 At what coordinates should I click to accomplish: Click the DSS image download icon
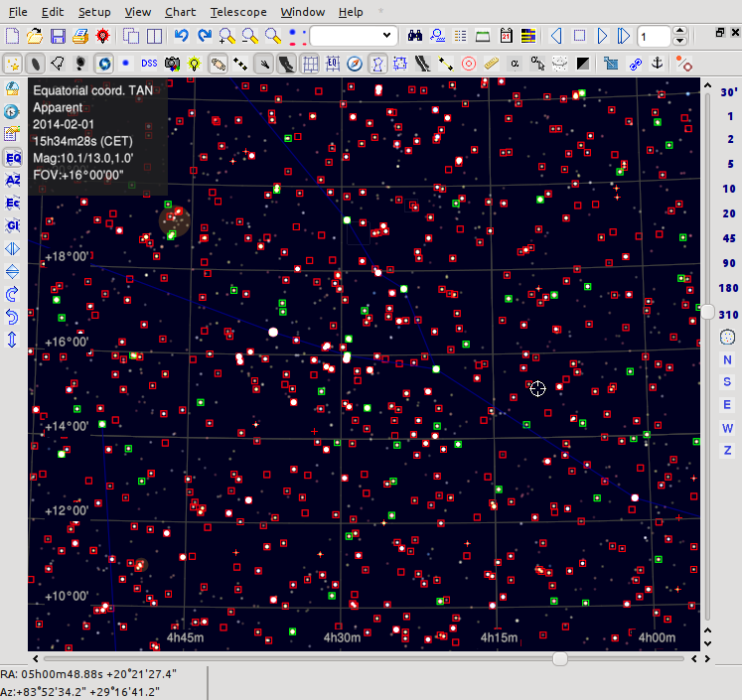pos(149,63)
